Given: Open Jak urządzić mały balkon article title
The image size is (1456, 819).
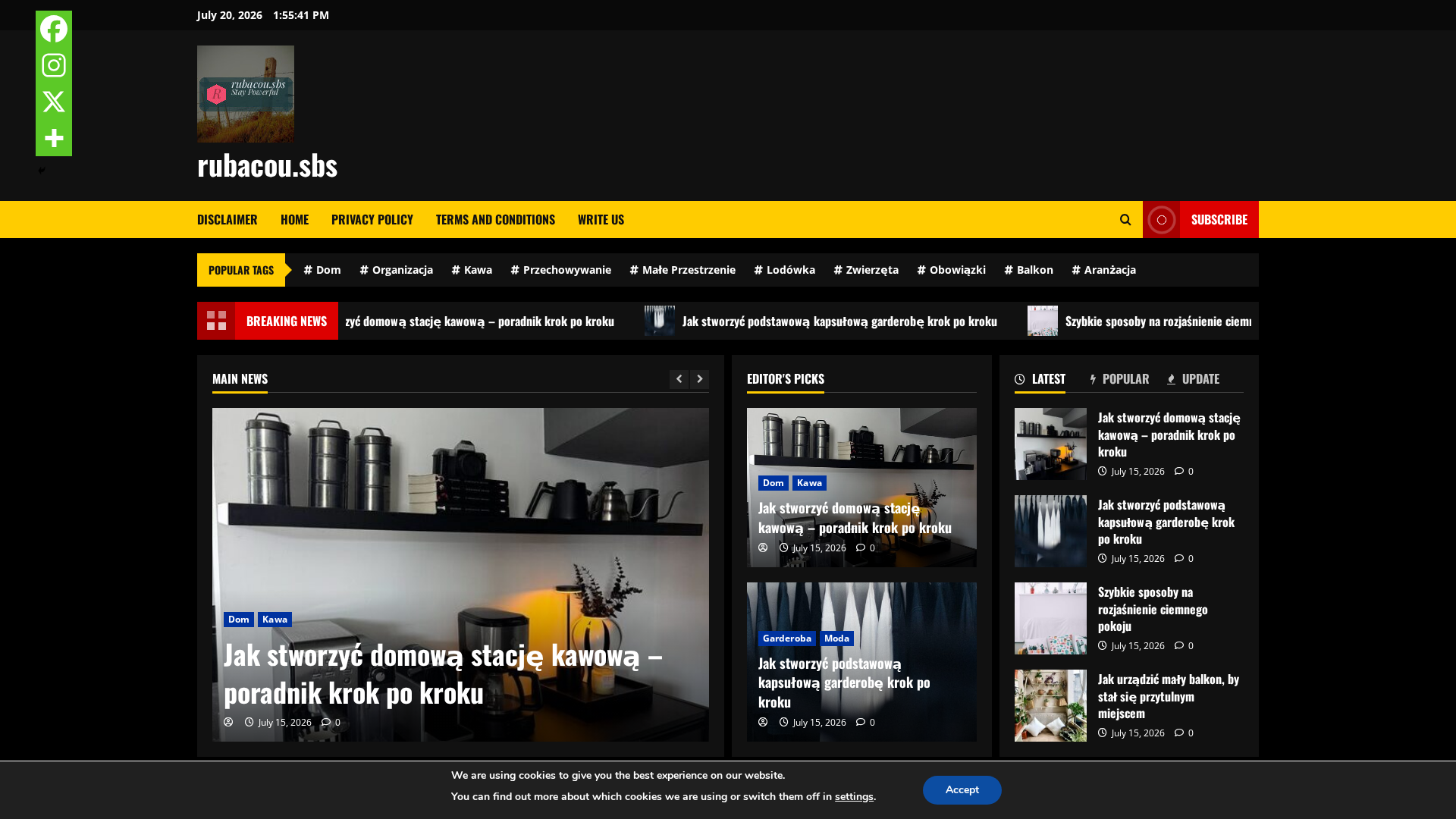Looking at the screenshot, I should pyautogui.click(x=1169, y=696).
